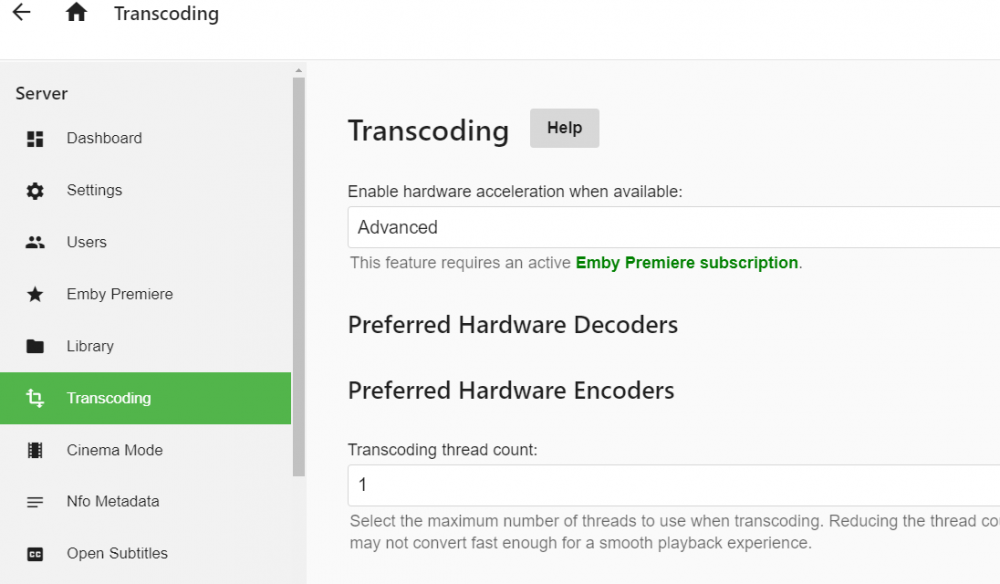
Task: Click the Nfo Metadata lines icon
Action: tap(35, 502)
